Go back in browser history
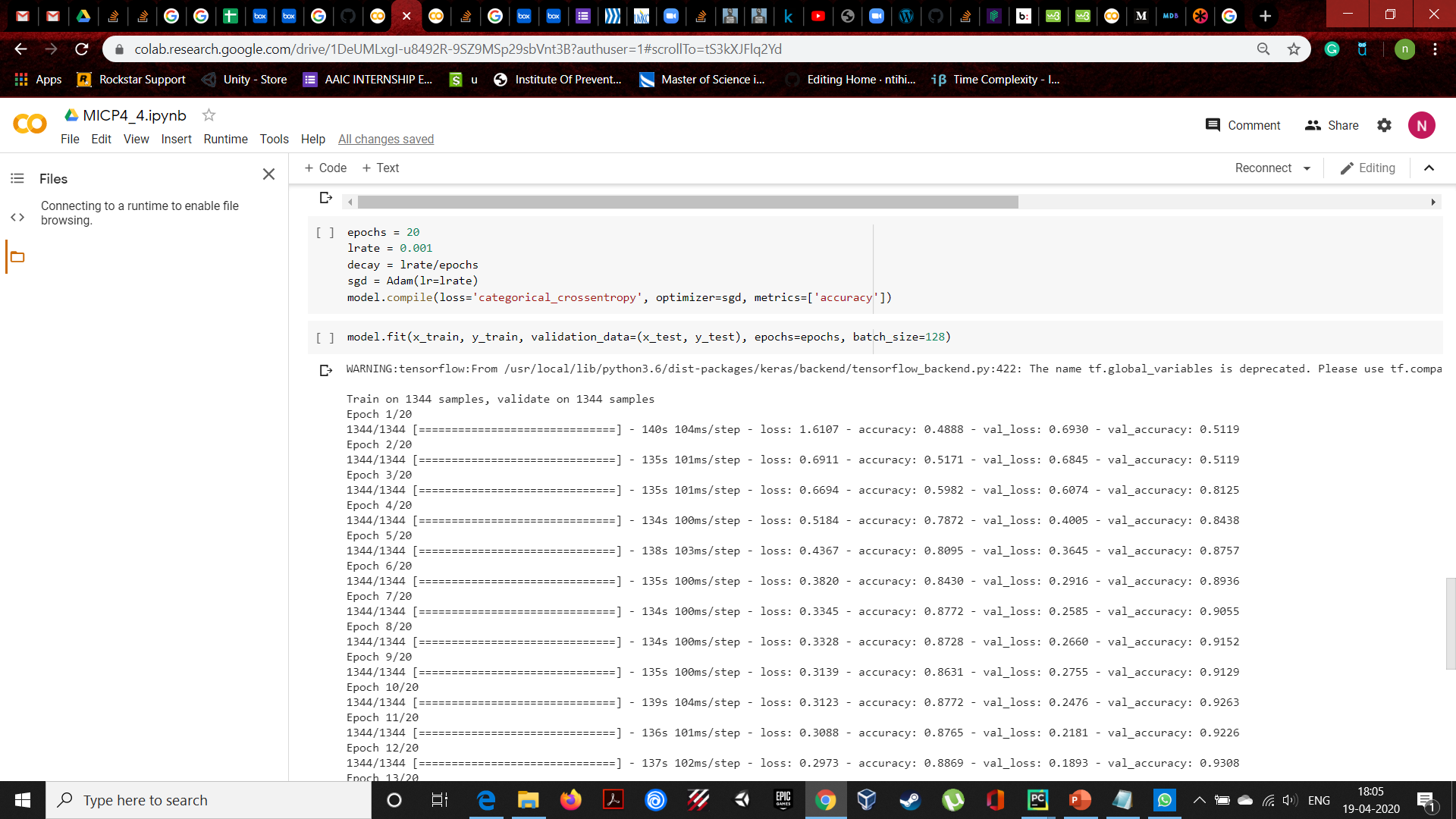Viewport: 1456px width, 819px height. (x=20, y=49)
